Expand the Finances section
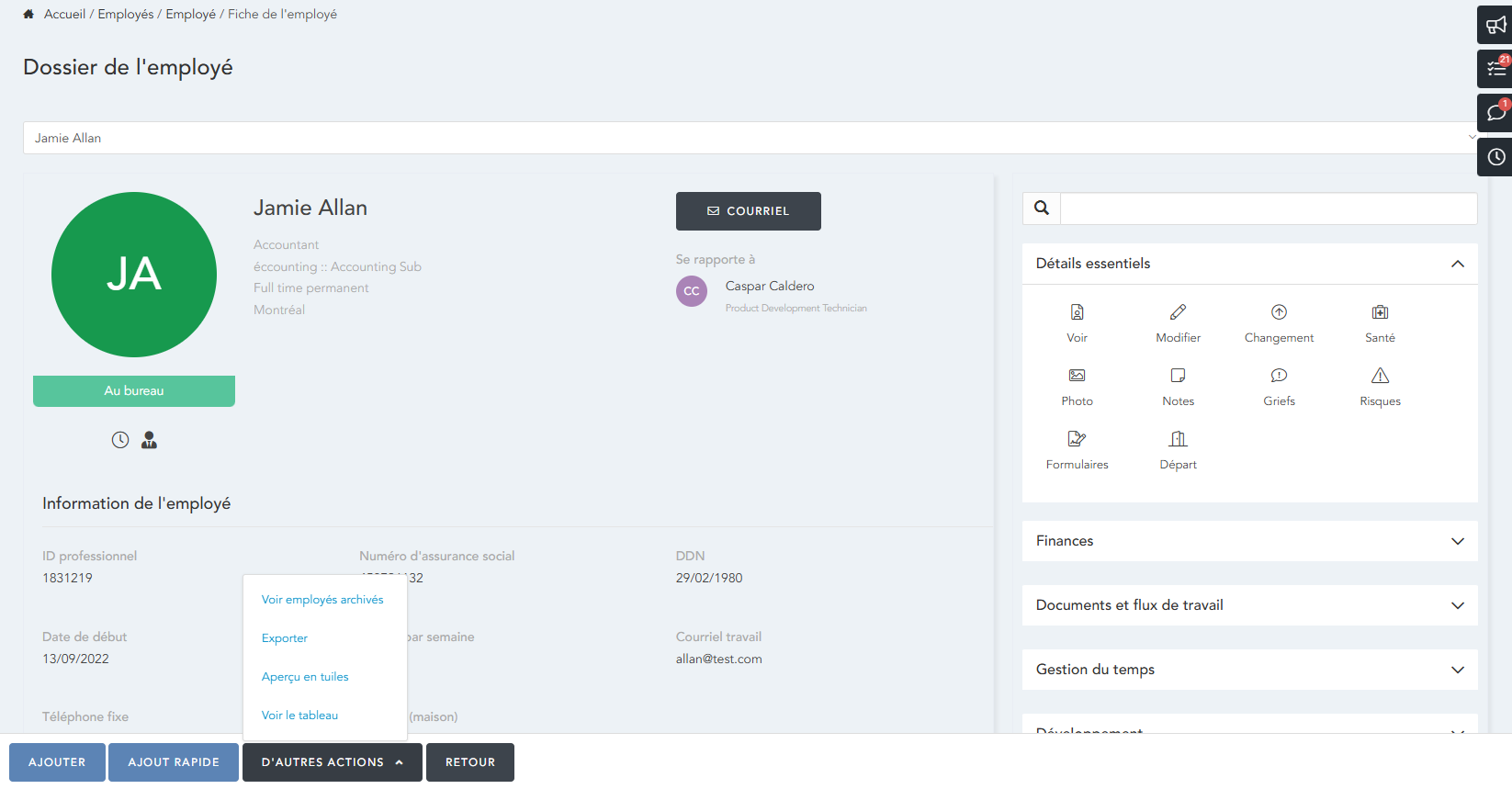1512x789 pixels. pyautogui.click(x=1457, y=541)
